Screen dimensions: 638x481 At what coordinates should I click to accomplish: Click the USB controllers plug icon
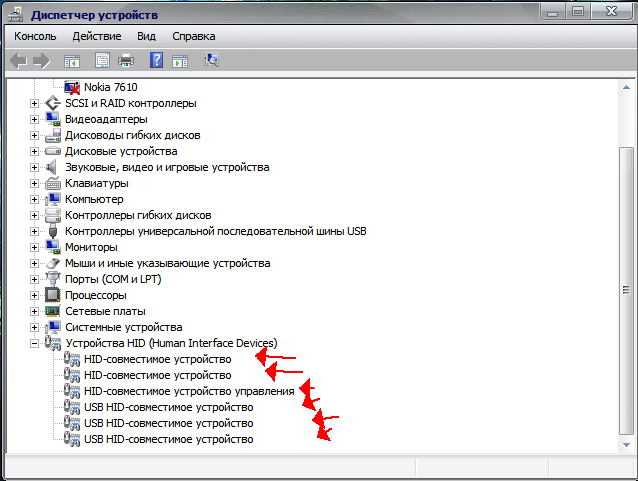coord(53,231)
